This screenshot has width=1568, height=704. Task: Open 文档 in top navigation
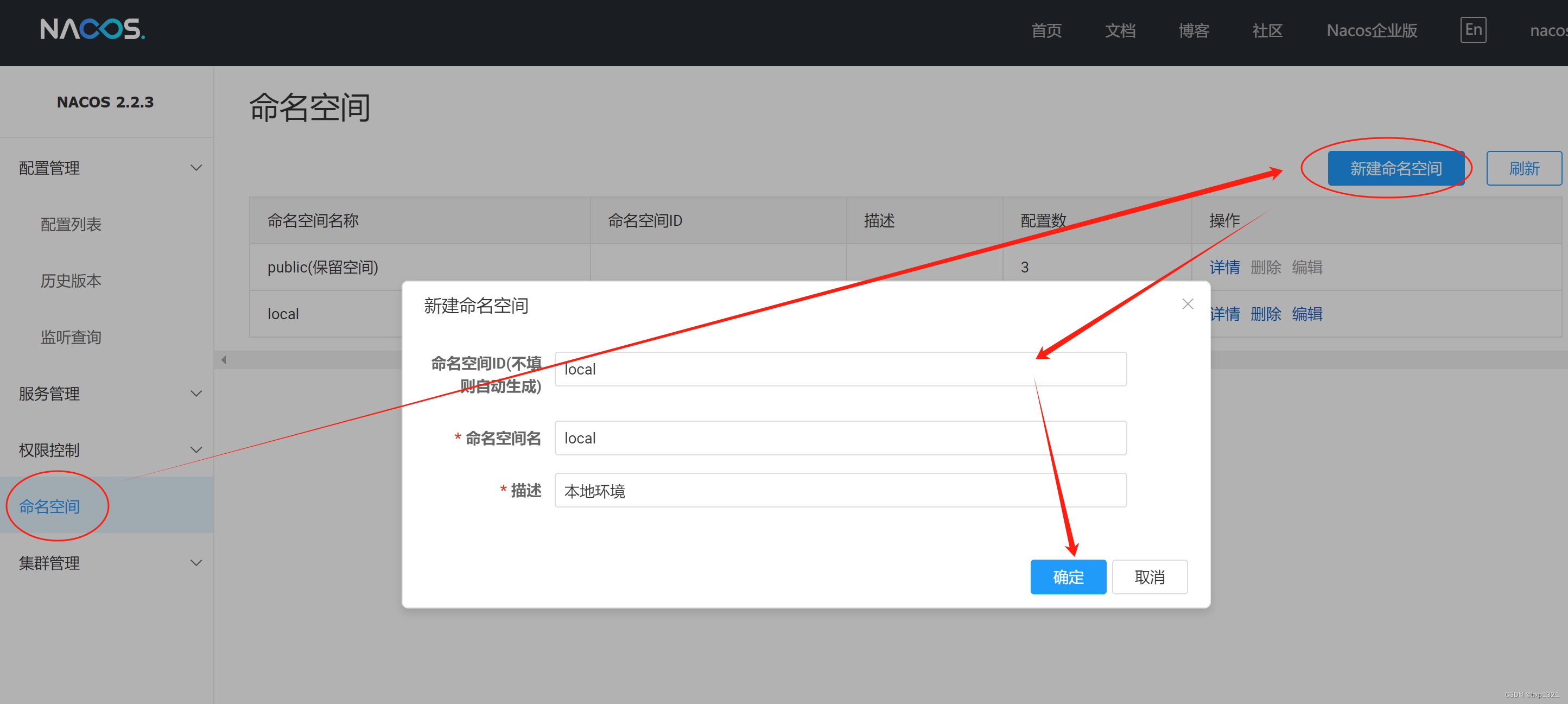pos(1120,30)
